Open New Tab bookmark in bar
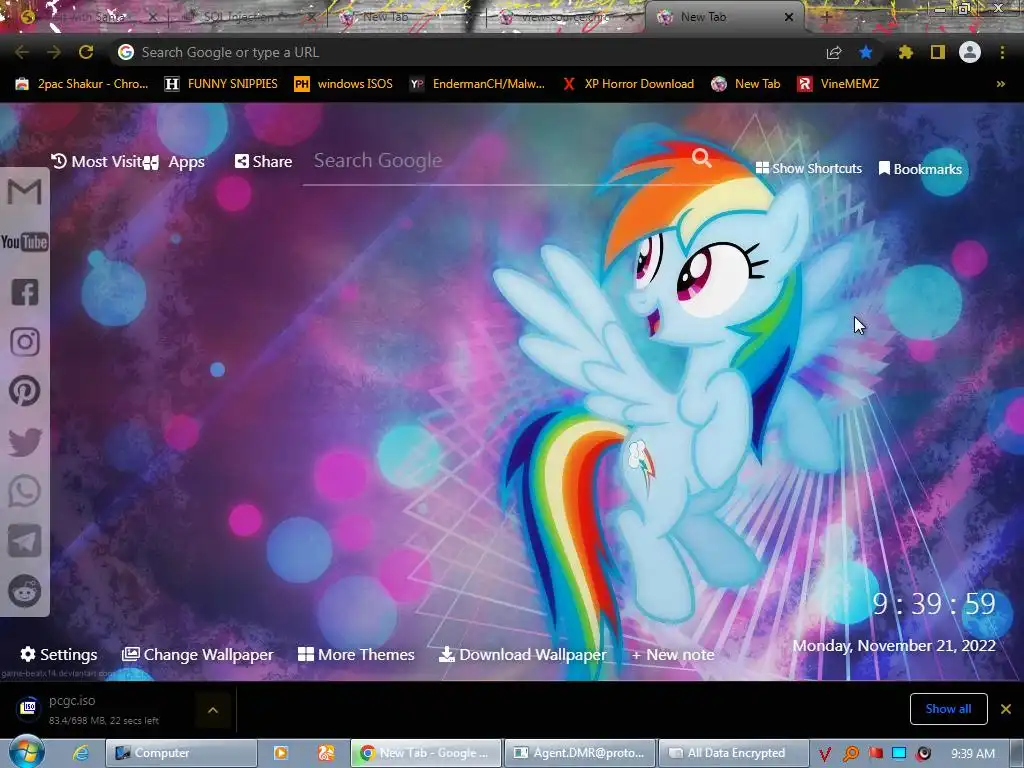 tap(746, 84)
